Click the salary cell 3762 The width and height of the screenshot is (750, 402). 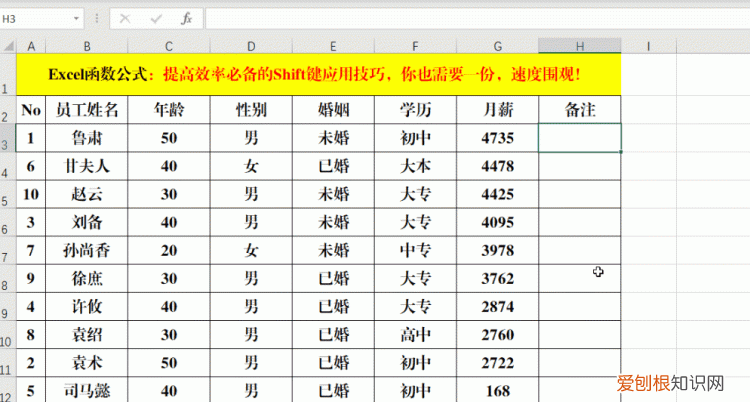pyautogui.click(x=497, y=279)
